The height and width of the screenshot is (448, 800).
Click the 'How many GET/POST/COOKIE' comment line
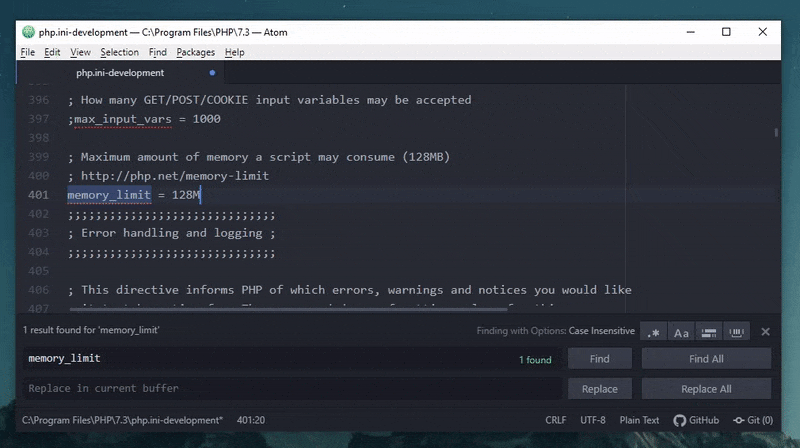click(x=269, y=100)
